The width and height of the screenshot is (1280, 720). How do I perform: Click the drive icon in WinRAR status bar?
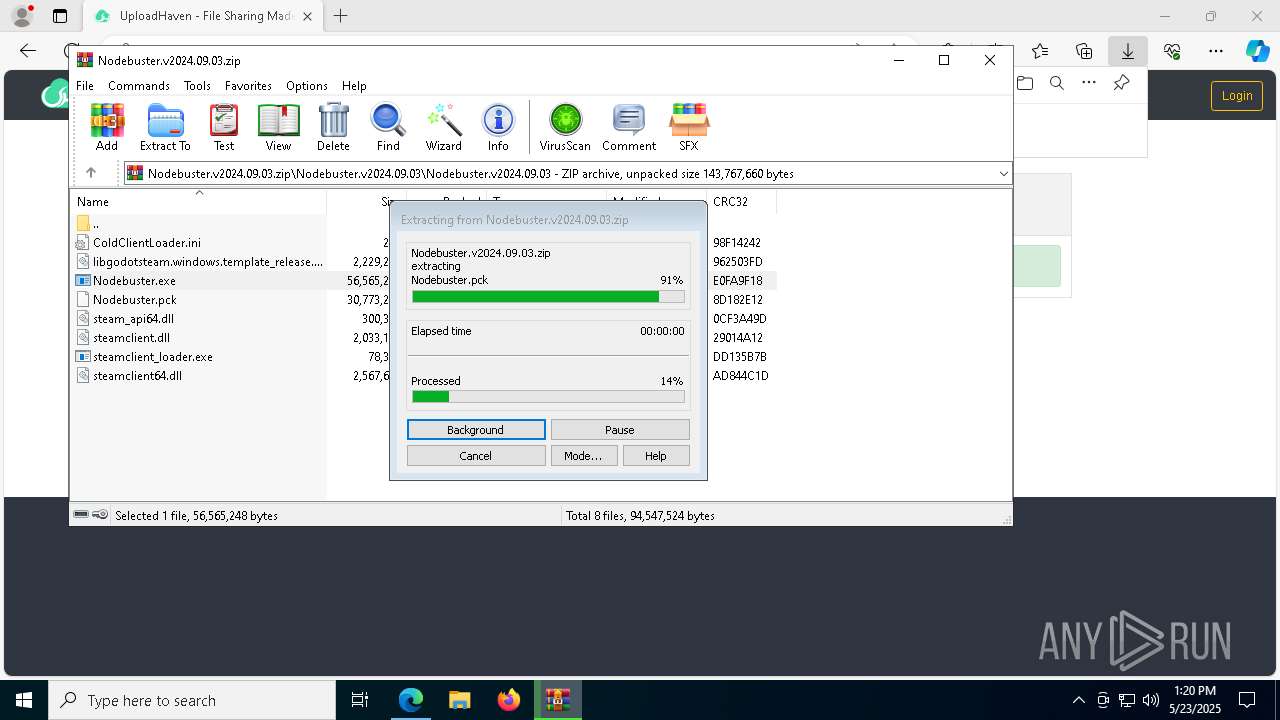point(81,515)
